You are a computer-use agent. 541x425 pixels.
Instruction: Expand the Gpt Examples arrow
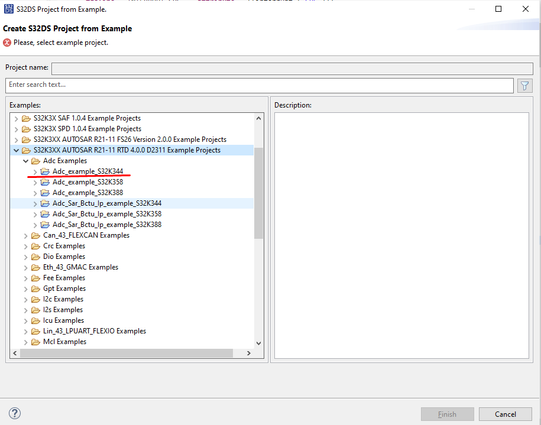(x=26, y=289)
